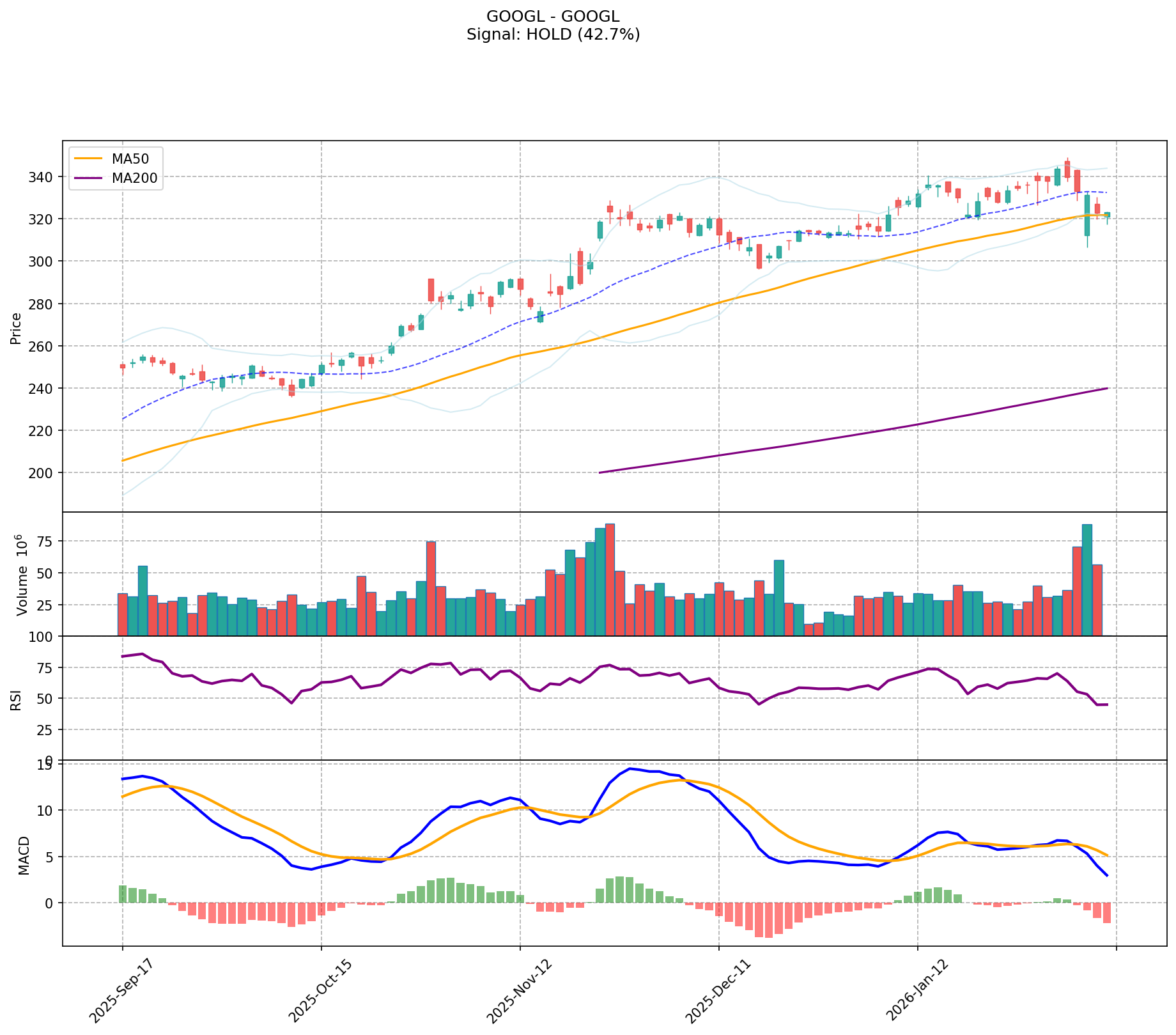1176x1035 pixels.
Task: Click the 75 tick on Volume axis
Action: [49, 541]
